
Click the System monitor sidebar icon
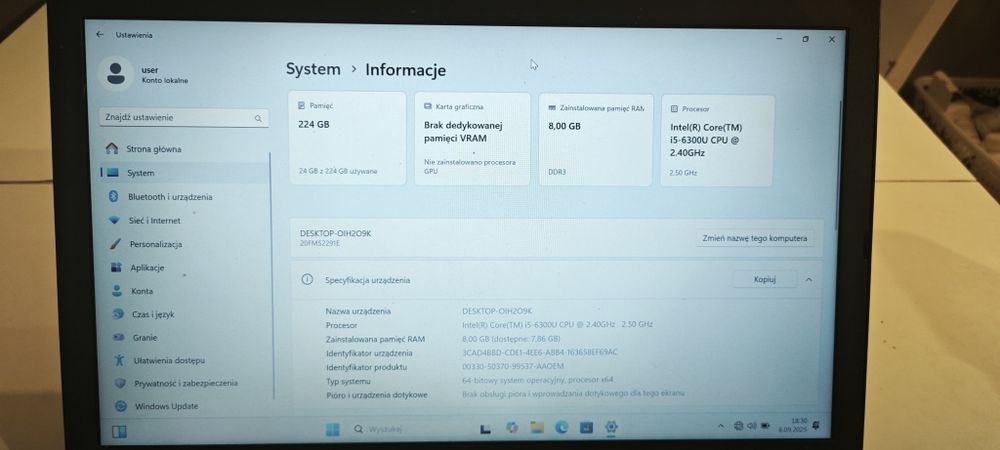point(112,173)
